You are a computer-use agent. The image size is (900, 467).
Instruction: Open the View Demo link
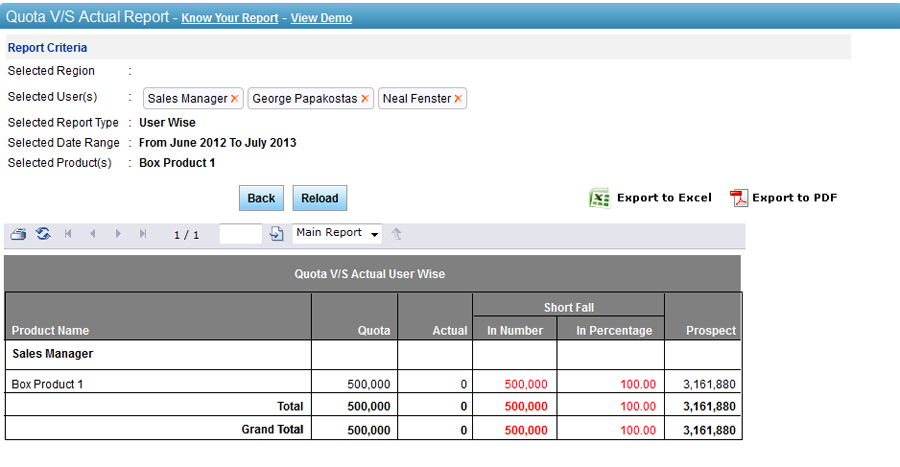point(321,18)
